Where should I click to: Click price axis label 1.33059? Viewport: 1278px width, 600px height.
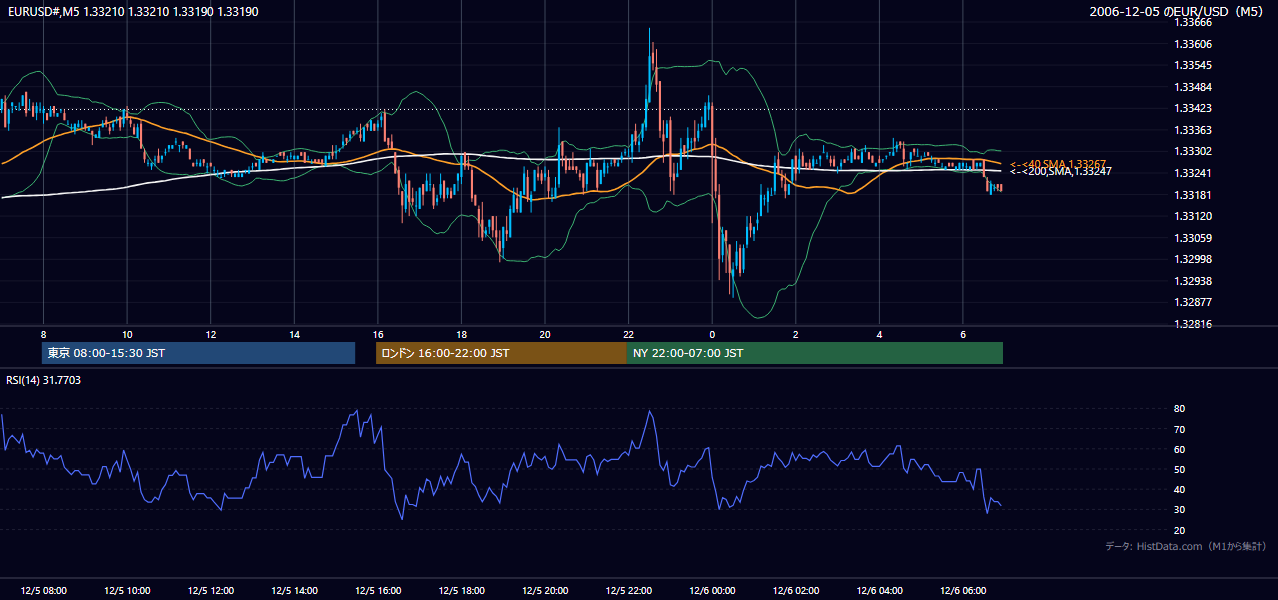pos(1192,238)
